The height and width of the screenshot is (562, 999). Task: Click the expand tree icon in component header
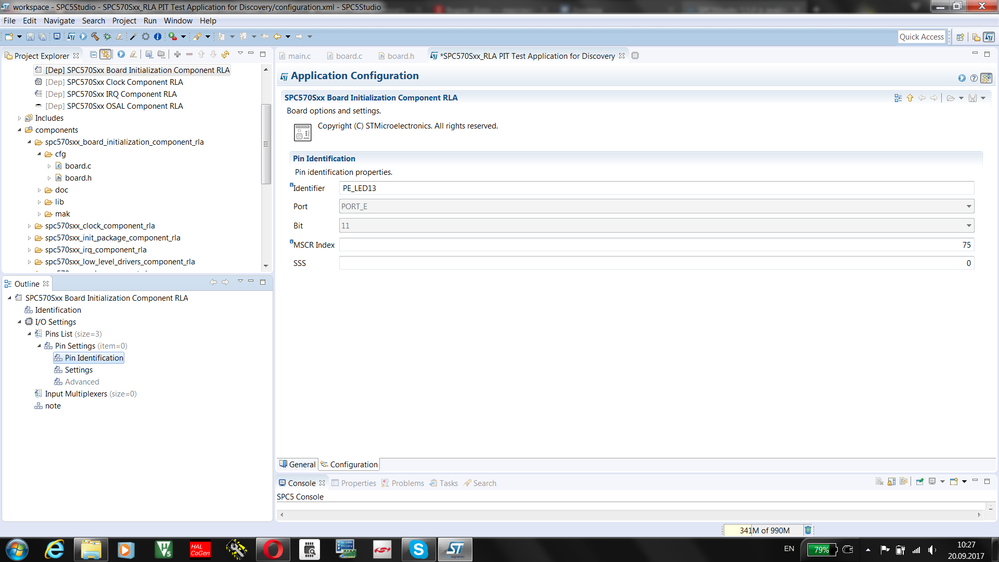898,98
